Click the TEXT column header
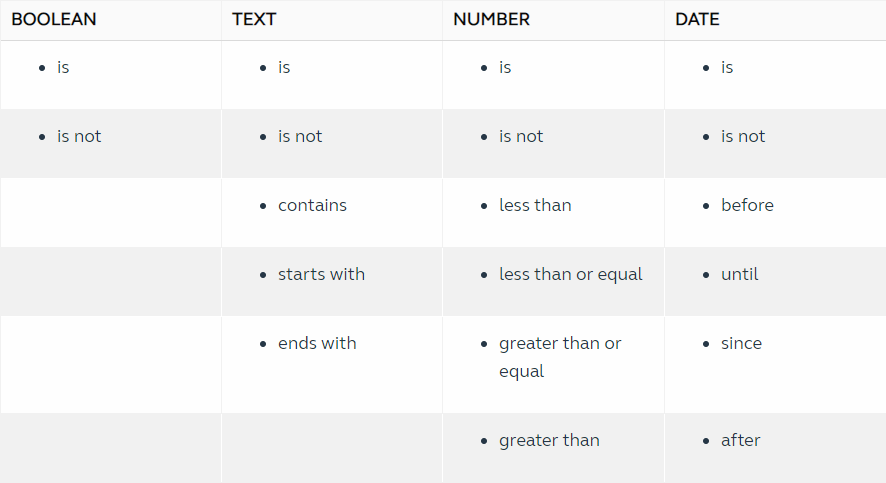Viewport: 886px width, 483px height. pyautogui.click(x=254, y=19)
